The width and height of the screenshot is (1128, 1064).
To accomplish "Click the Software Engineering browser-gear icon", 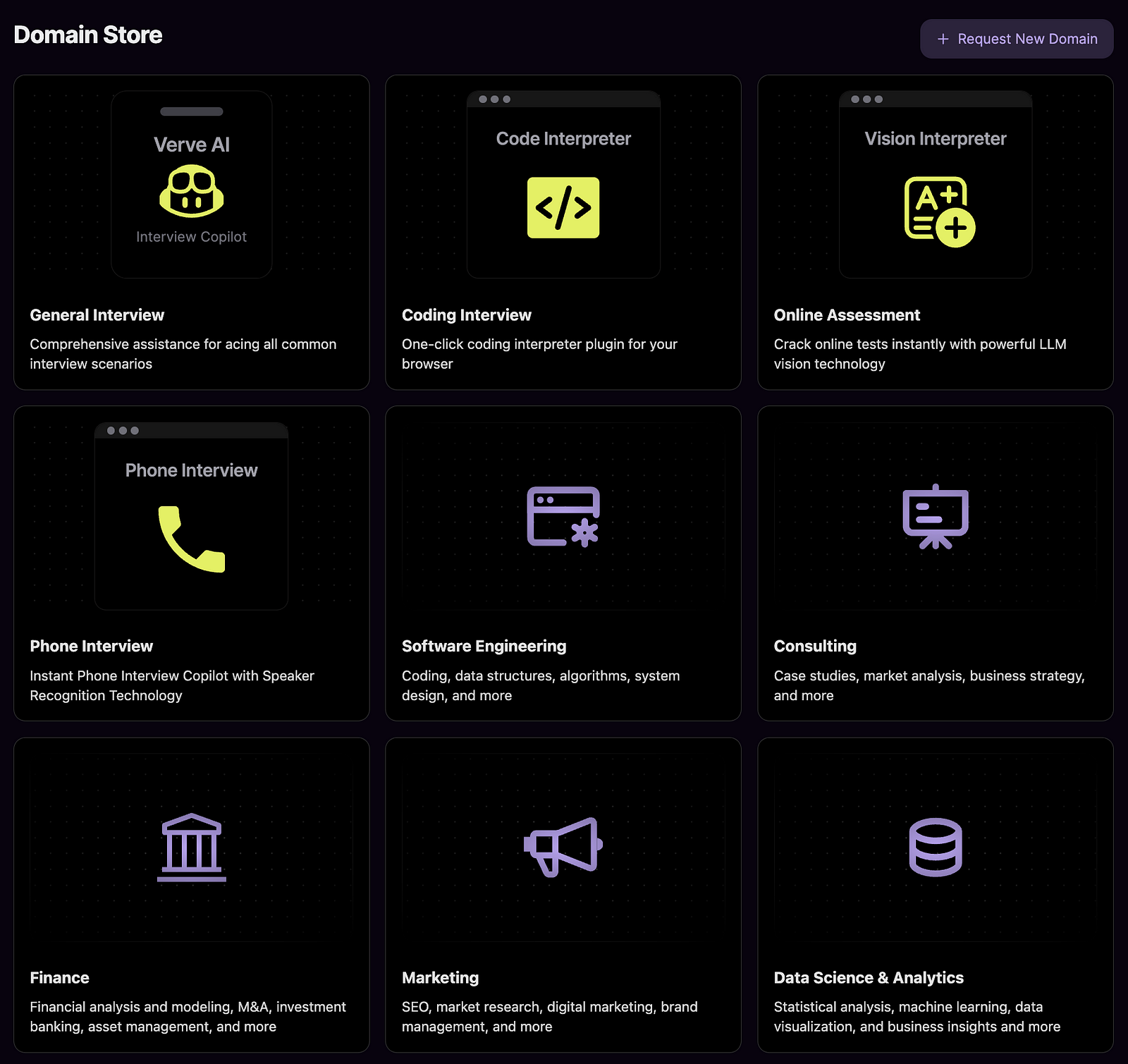I will pos(563,516).
